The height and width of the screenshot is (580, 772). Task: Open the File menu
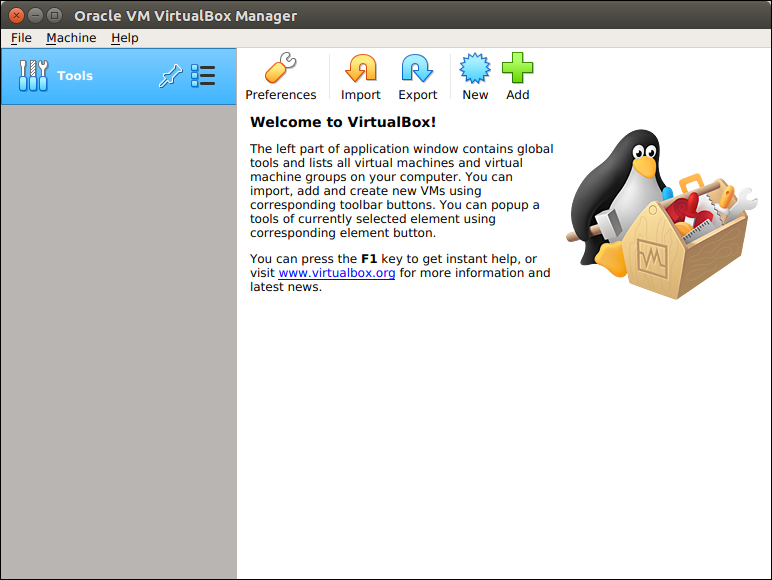(x=21, y=38)
